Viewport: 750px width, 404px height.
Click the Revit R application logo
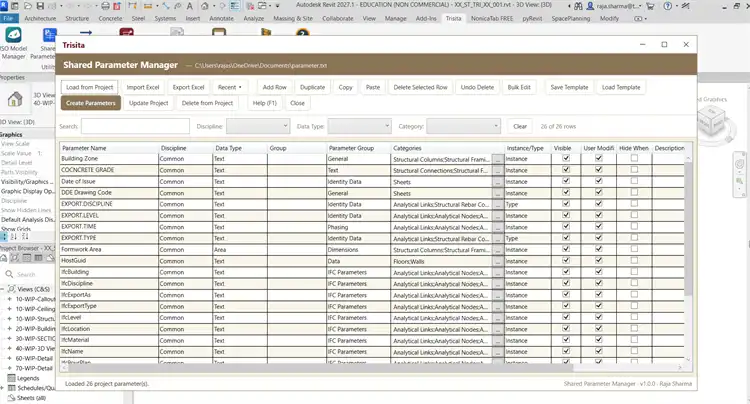click(3, 6)
